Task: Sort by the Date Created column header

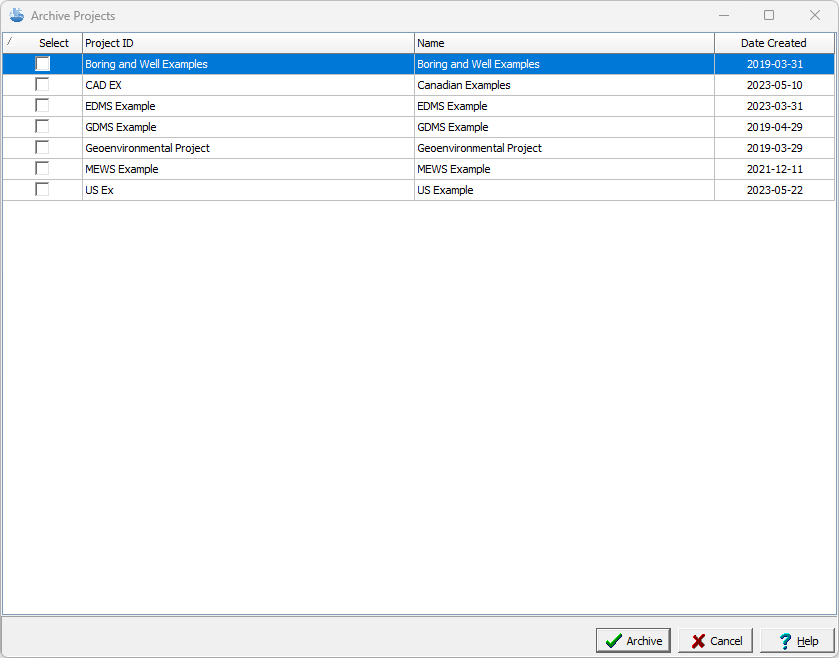Action: (x=773, y=43)
